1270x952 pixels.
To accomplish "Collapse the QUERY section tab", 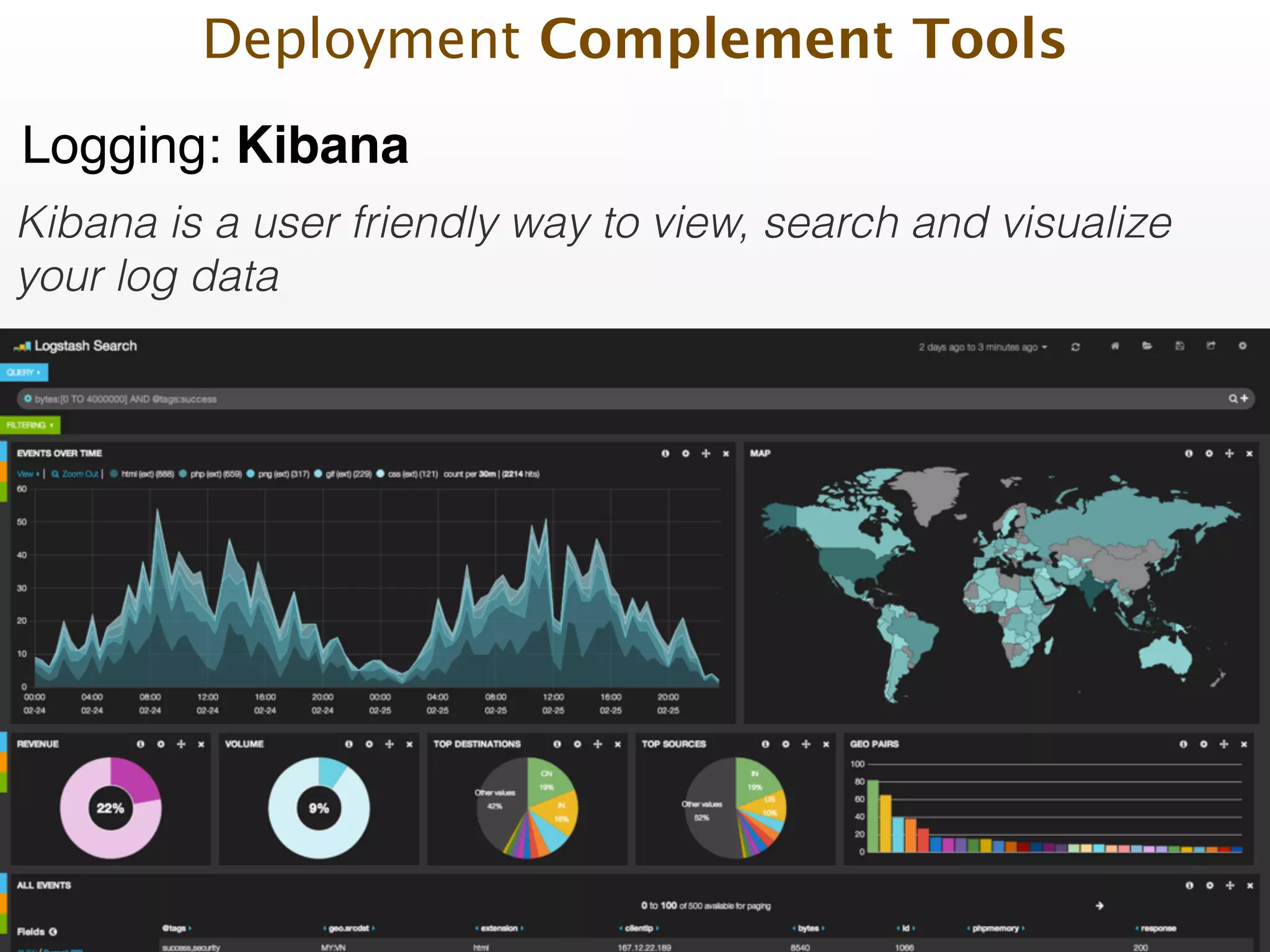I will click(24, 372).
